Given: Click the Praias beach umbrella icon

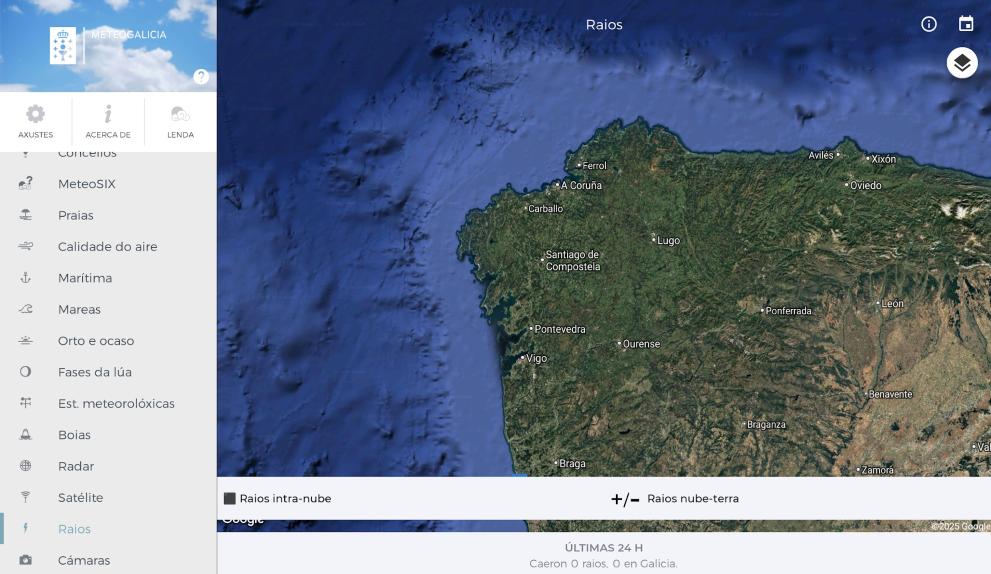Looking at the screenshot, I should point(25,215).
